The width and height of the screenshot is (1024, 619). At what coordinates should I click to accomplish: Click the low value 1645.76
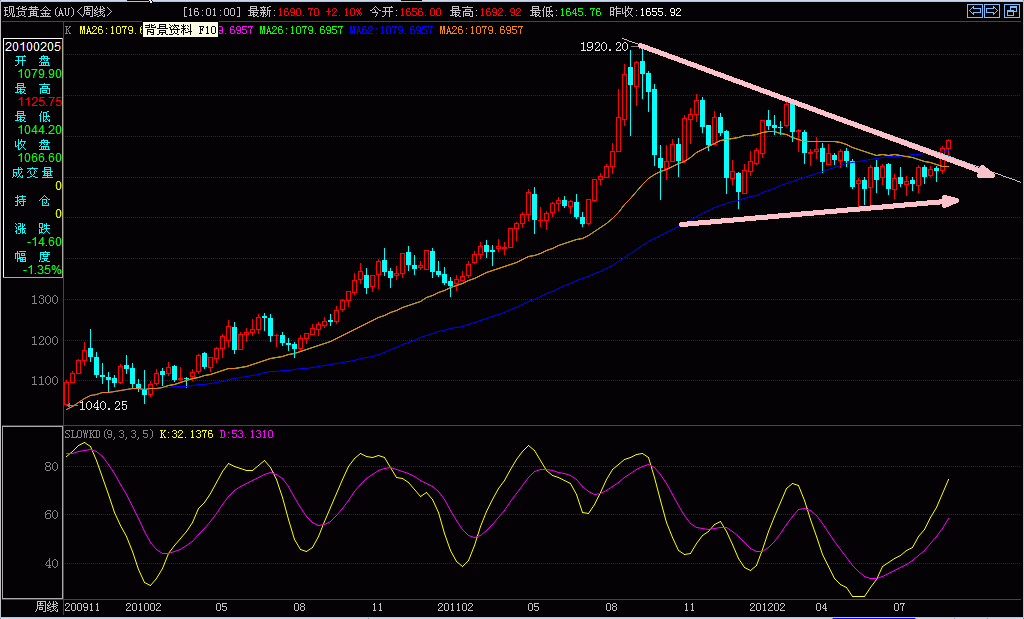coord(579,12)
